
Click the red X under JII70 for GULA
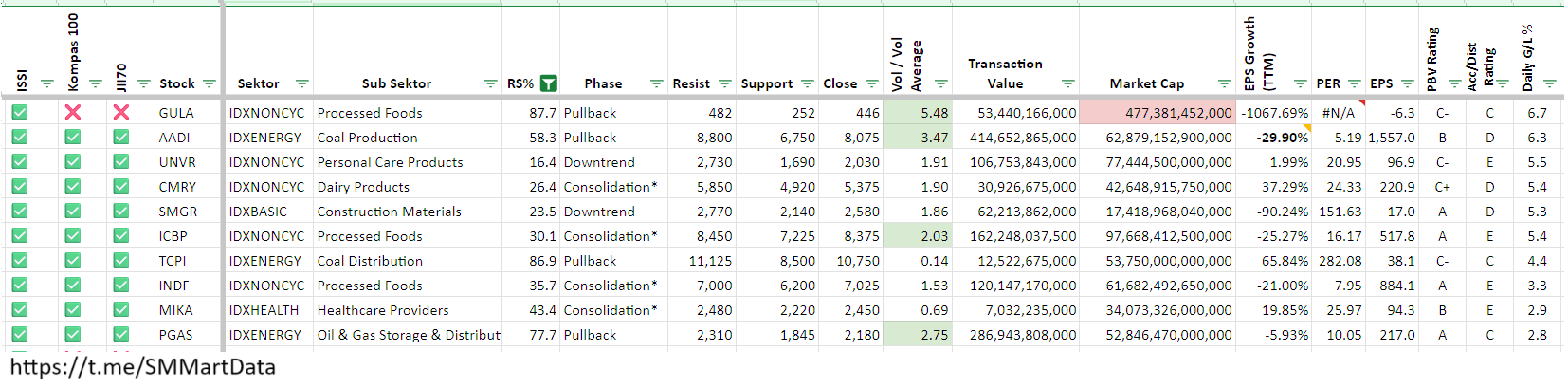click(120, 112)
